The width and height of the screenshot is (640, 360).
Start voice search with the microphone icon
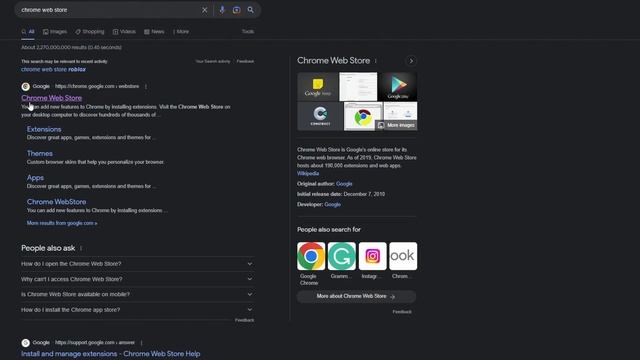[x=222, y=10]
